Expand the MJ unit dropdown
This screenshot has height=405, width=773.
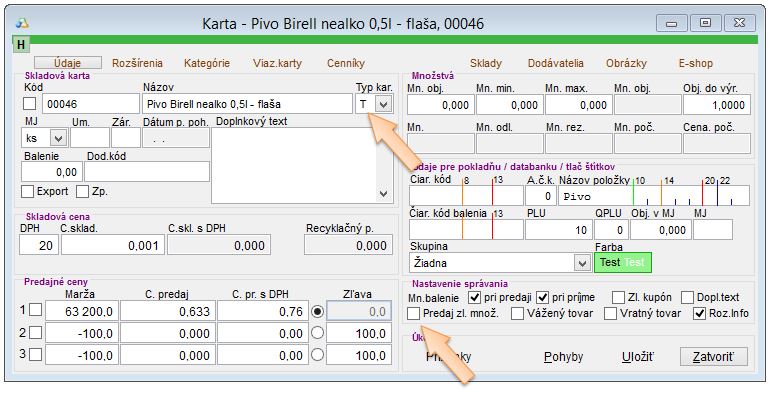pos(58,138)
